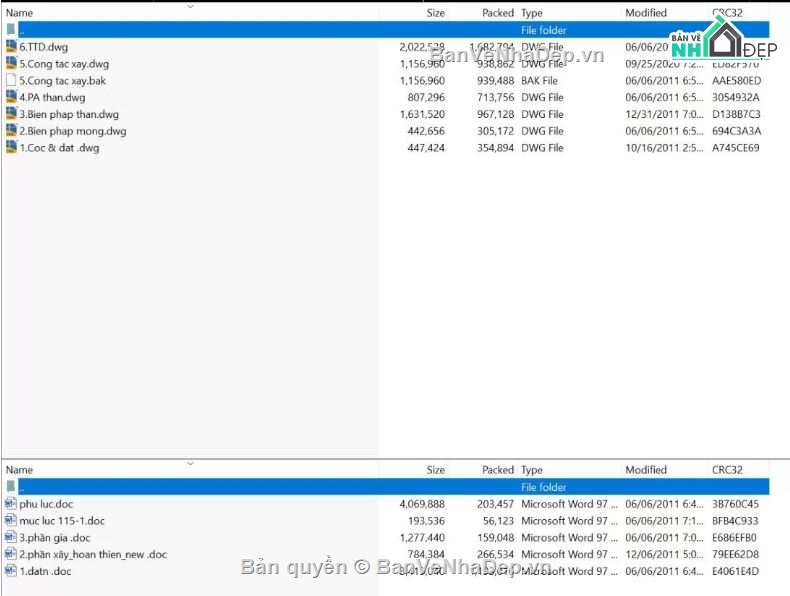Select the 3.phân gia .doc file

54,538
